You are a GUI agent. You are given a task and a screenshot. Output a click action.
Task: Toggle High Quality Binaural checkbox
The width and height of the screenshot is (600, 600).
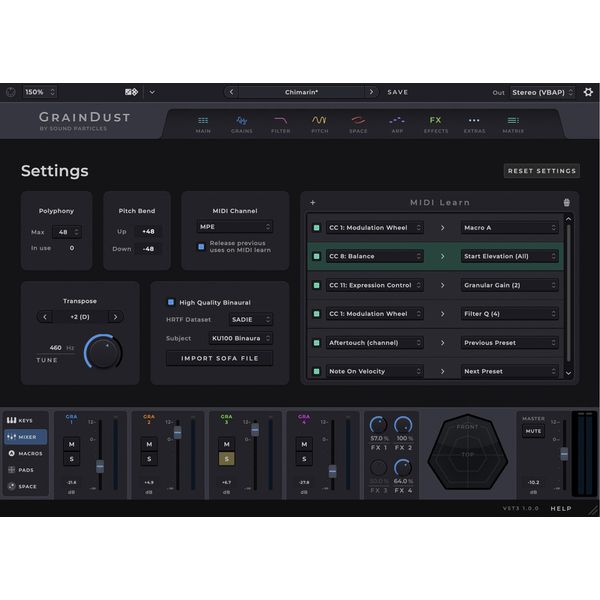(171, 302)
